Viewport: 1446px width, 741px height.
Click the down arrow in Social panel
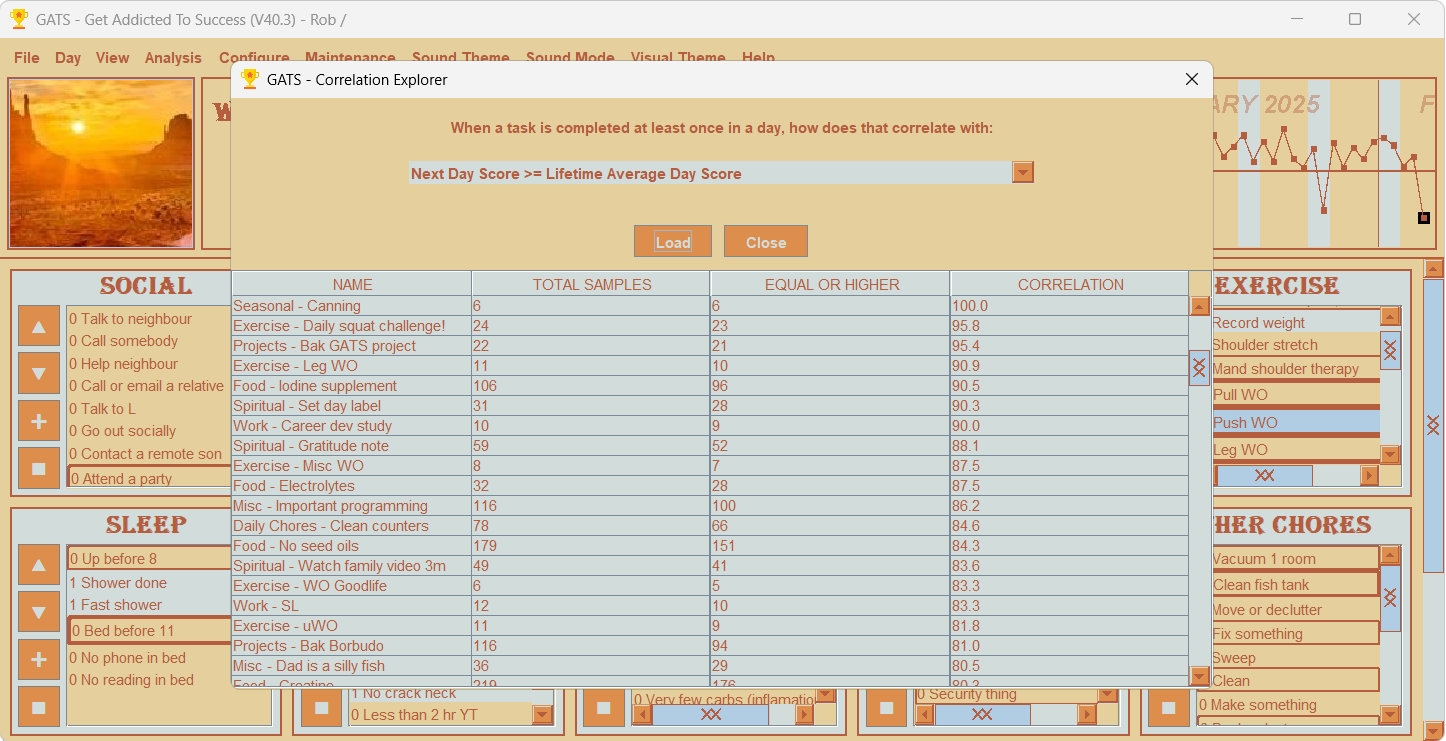click(39, 374)
